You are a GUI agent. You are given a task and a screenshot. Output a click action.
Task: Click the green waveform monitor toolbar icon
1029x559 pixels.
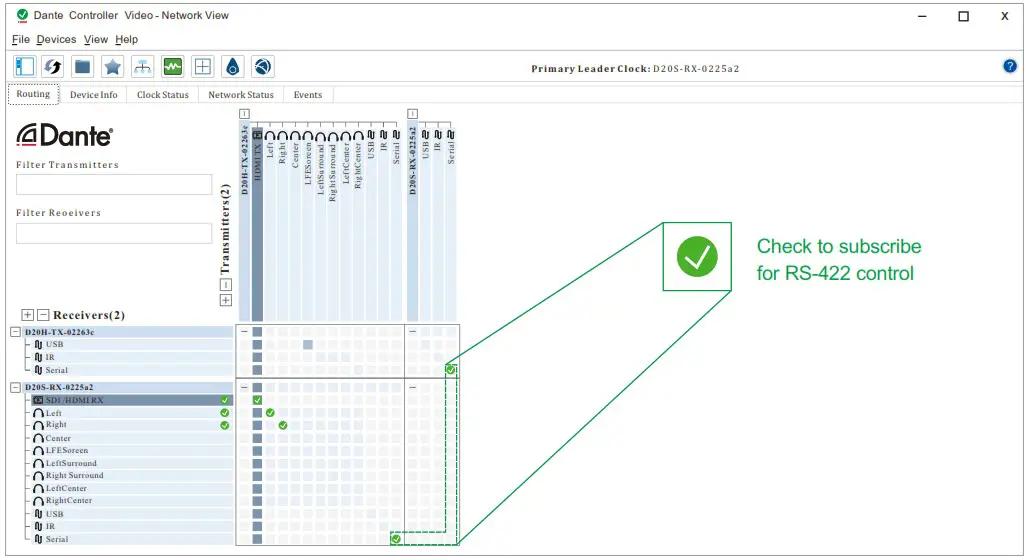(x=173, y=66)
